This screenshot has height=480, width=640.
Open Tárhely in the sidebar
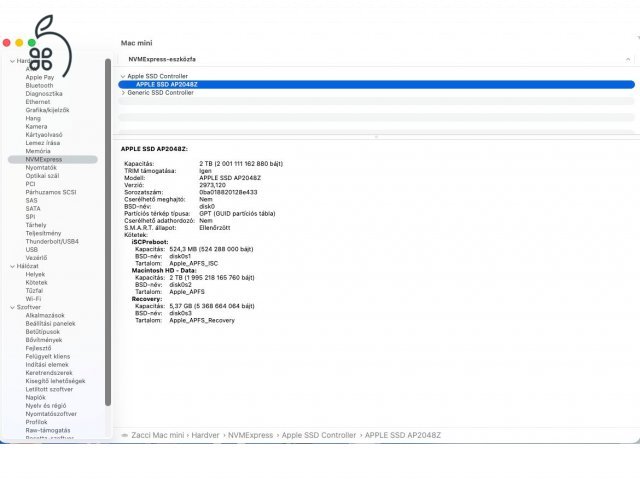coord(36,225)
